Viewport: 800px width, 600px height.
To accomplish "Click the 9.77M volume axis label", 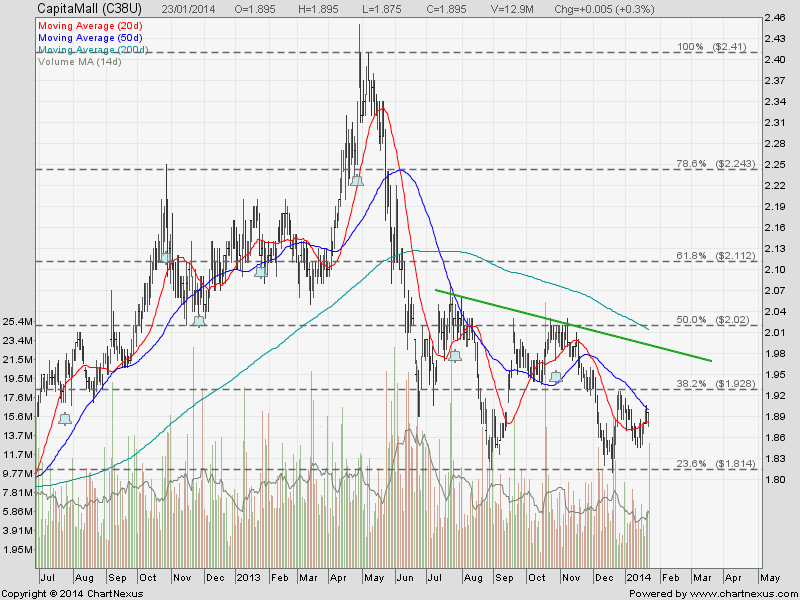I will pyautogui.click(x=18, y=473).
